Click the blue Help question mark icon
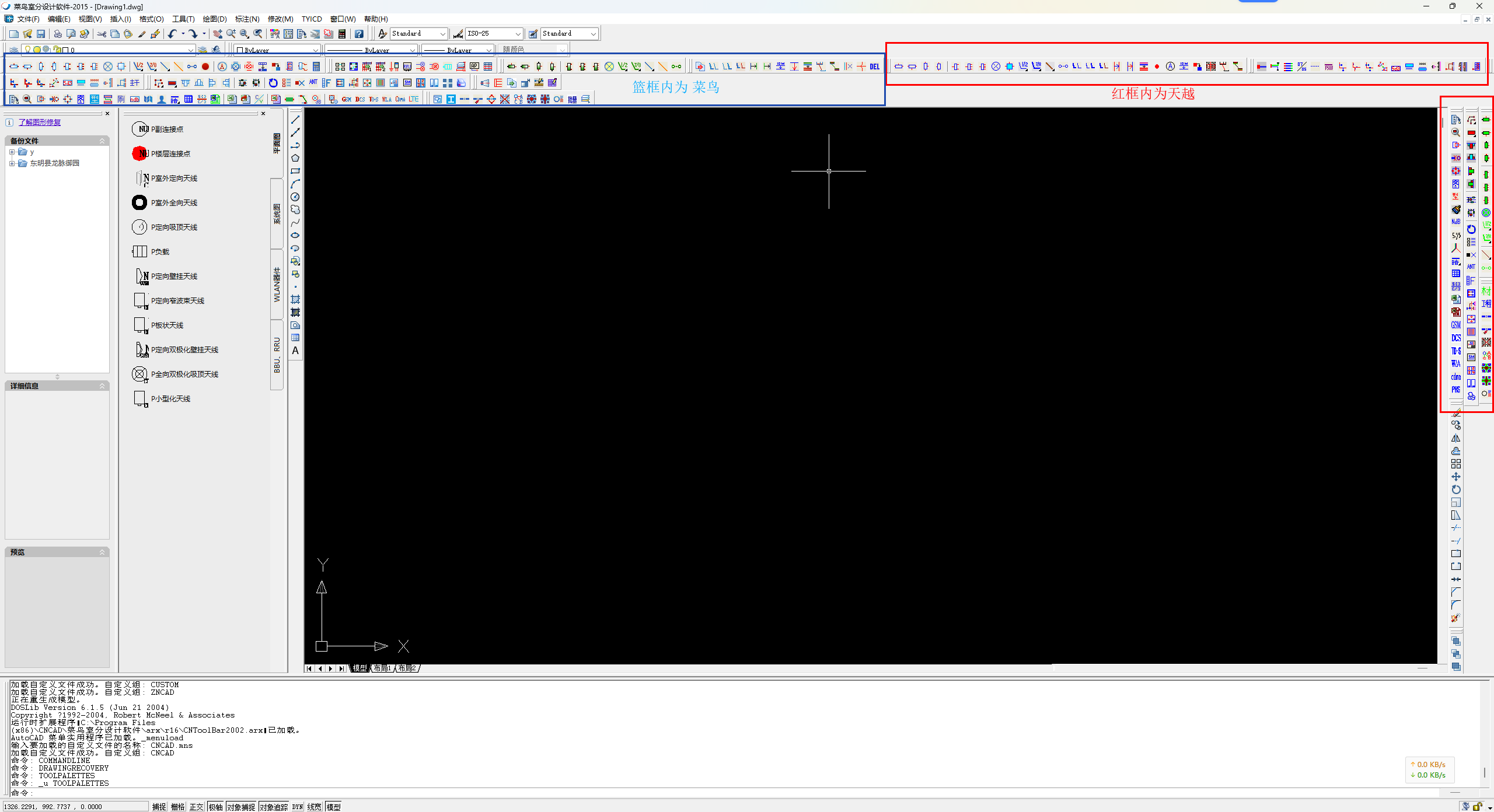 (x=359, y=34)
